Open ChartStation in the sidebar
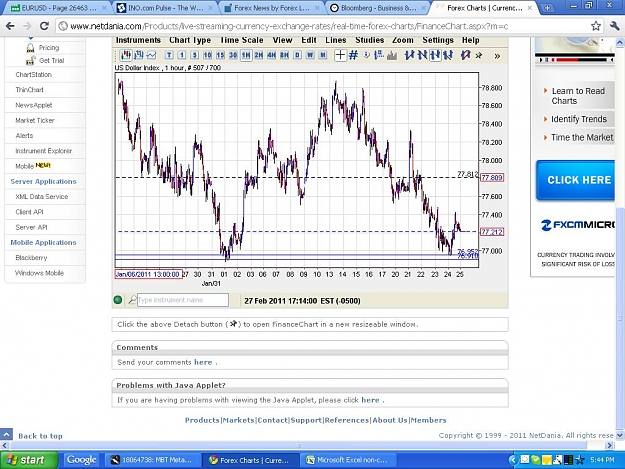 click(x=33, y=75)
